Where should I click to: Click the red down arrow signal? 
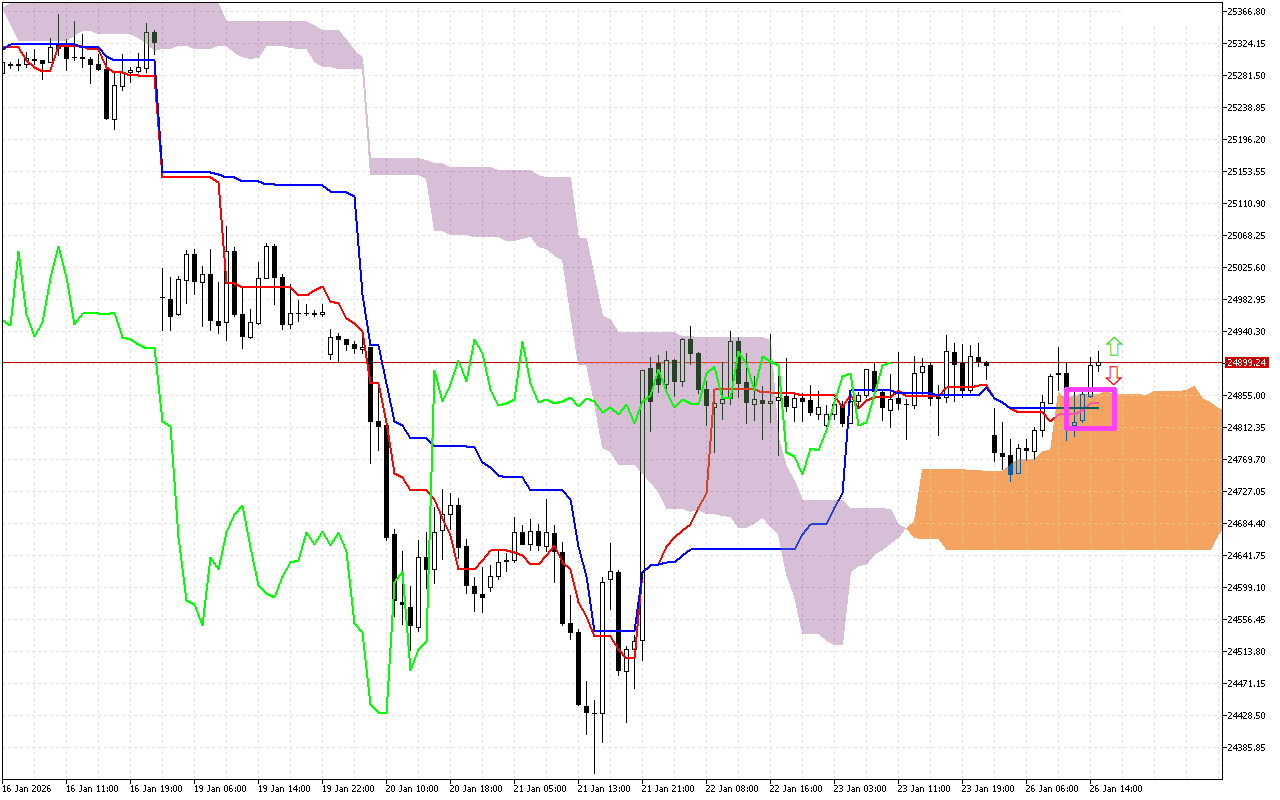coord(1113,375)
